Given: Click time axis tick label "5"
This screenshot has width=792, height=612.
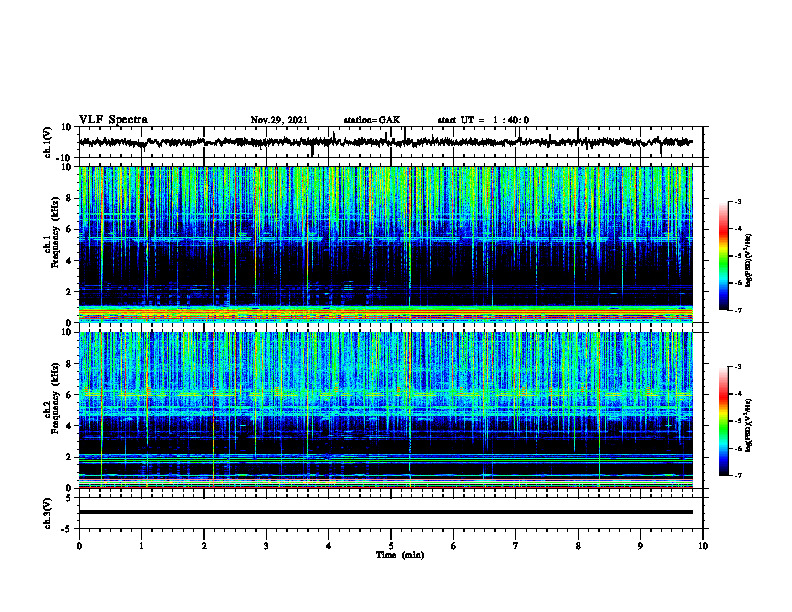Looking at the screenshot, I should coord(391,546).
